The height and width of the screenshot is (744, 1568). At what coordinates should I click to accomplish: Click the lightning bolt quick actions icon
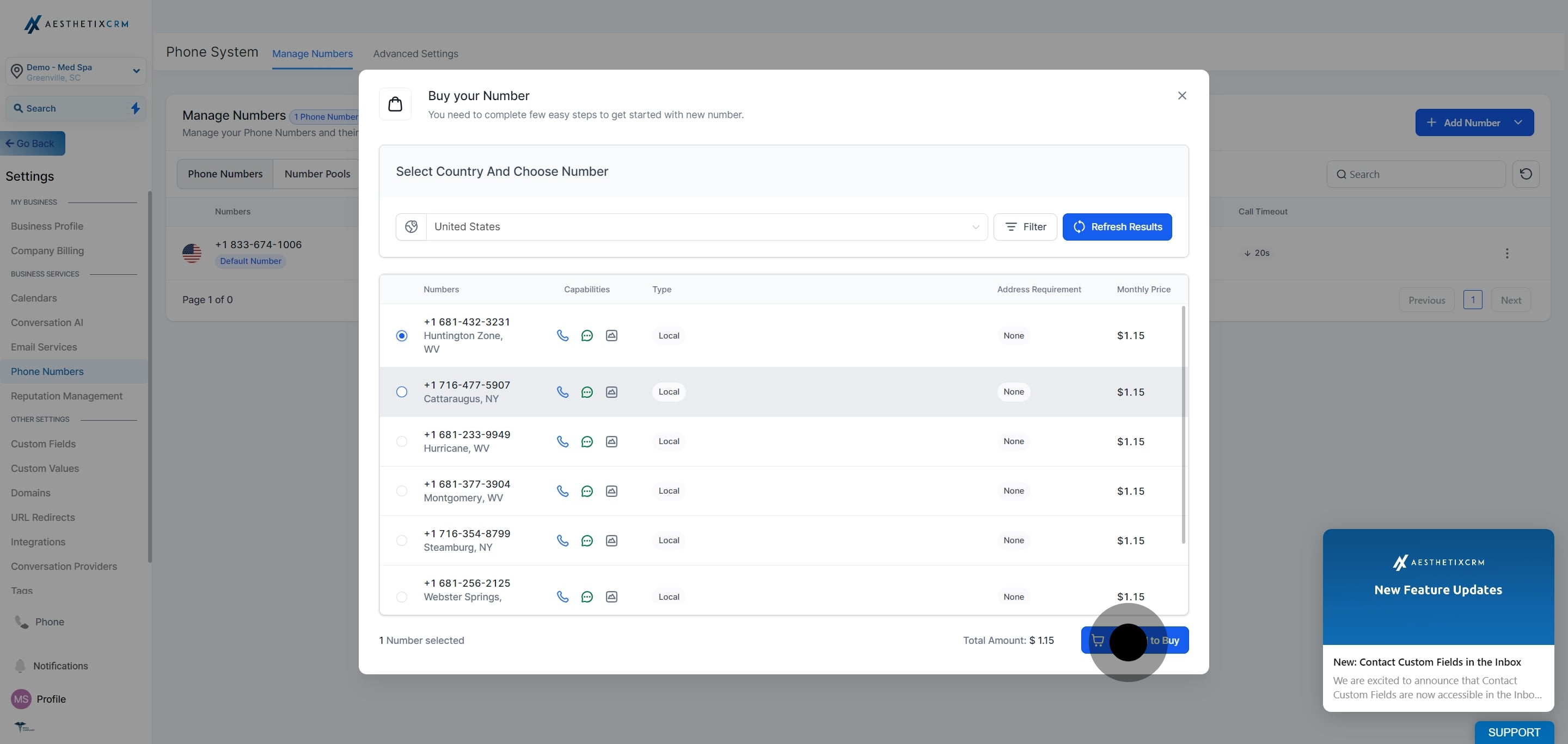pos(135,108)
